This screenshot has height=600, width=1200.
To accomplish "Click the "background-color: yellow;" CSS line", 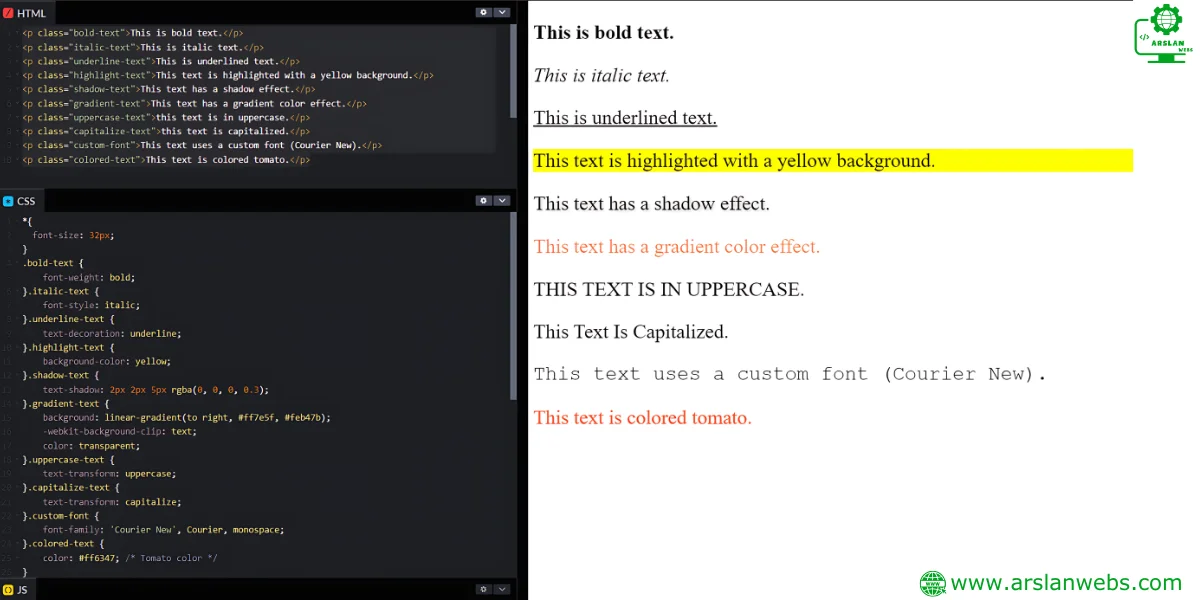I will pyautogui.click(x=107, y=361).
